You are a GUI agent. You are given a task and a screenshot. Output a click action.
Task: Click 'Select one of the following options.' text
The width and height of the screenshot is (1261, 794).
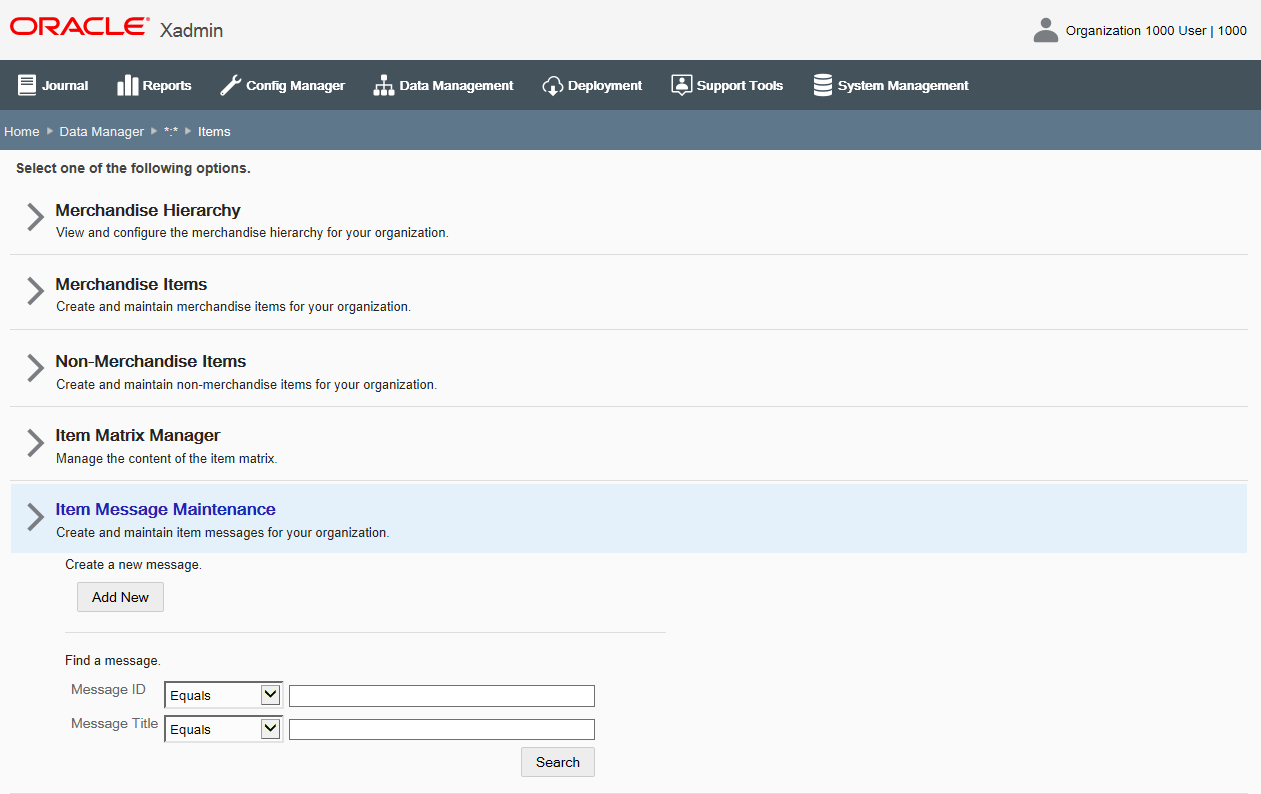click(x=133, y=169)
